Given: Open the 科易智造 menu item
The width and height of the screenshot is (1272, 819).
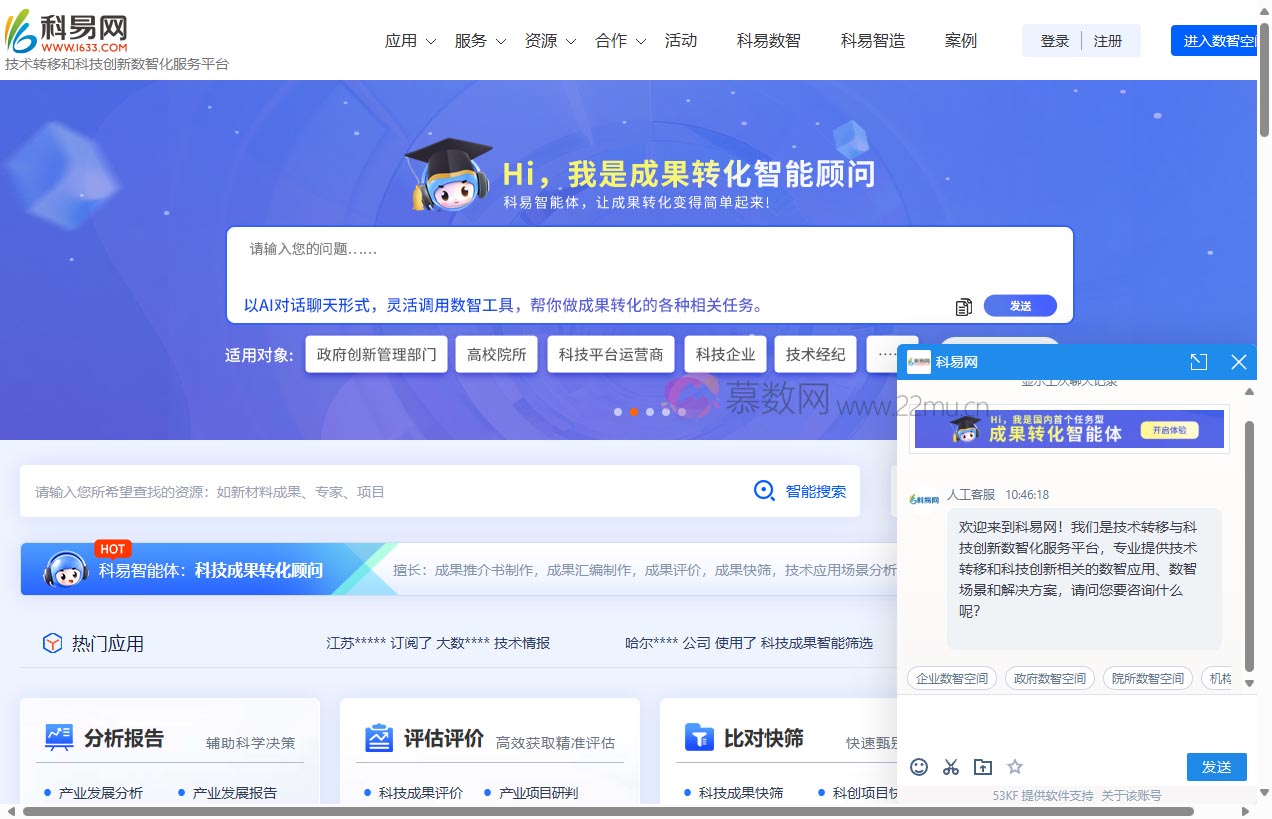Looking at the screenshot, I should tap(872, 41).
